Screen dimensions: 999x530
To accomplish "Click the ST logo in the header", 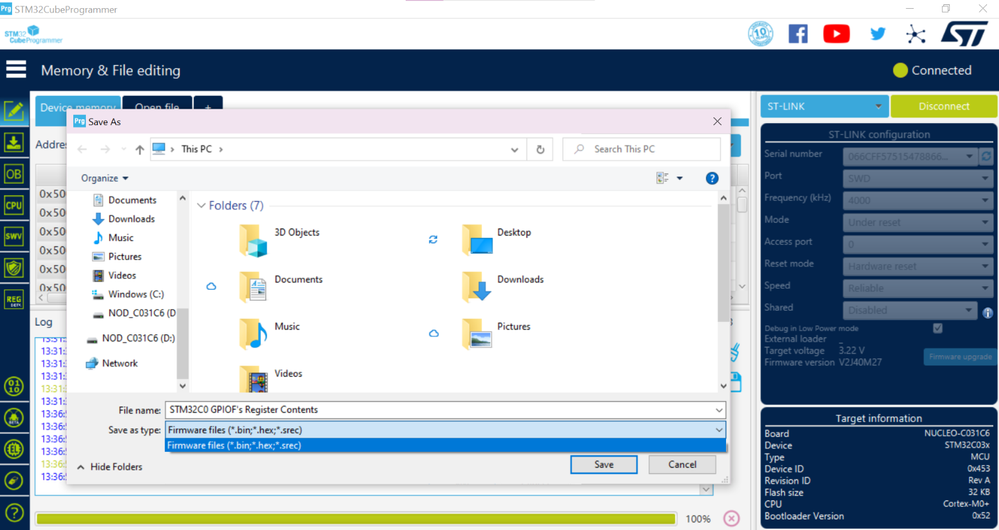I will [x=964, y=34].
